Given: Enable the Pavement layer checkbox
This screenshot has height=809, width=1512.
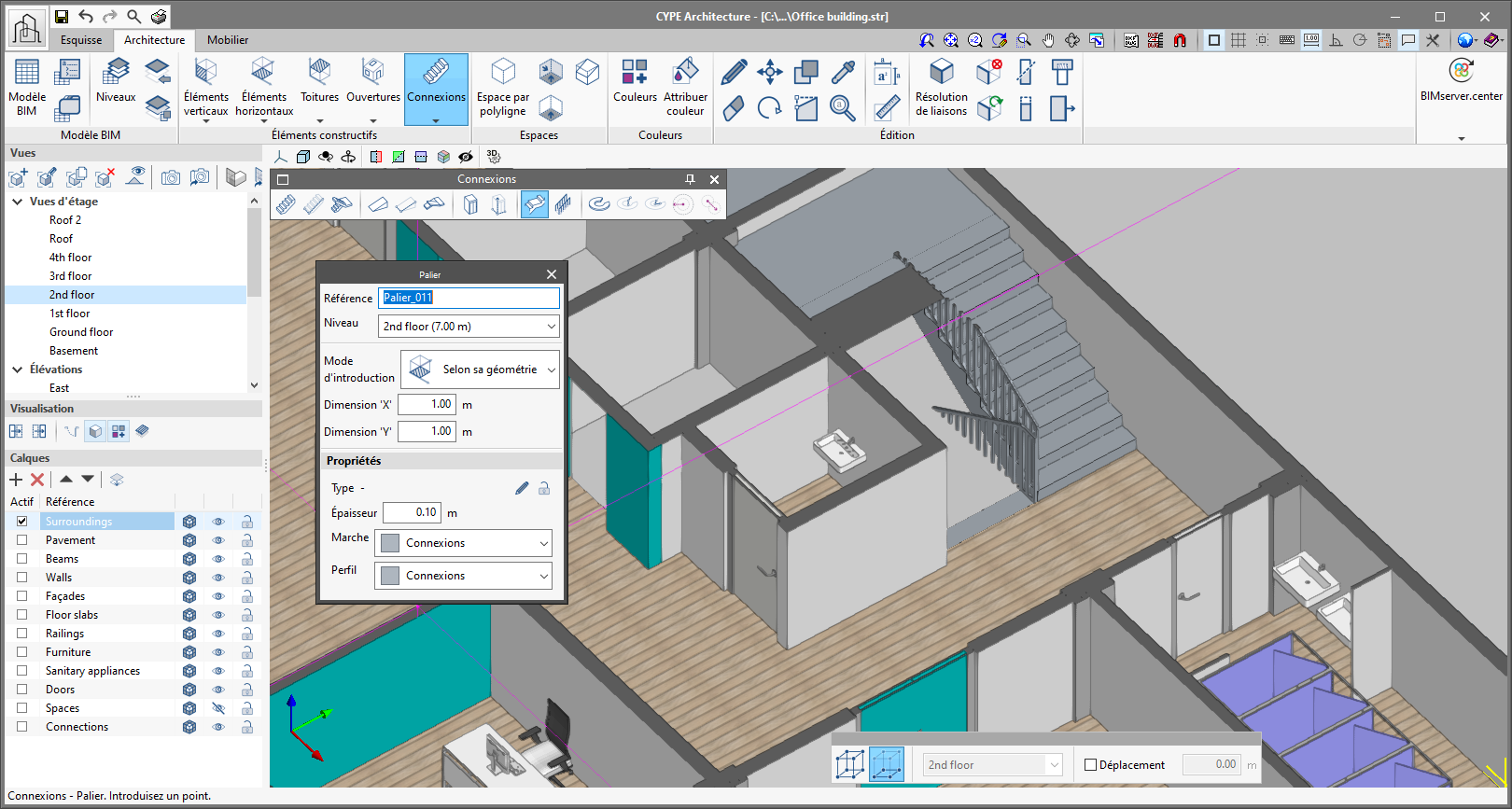Looking at the screenshot, I should pyautogui.click(x=22, y=540).
